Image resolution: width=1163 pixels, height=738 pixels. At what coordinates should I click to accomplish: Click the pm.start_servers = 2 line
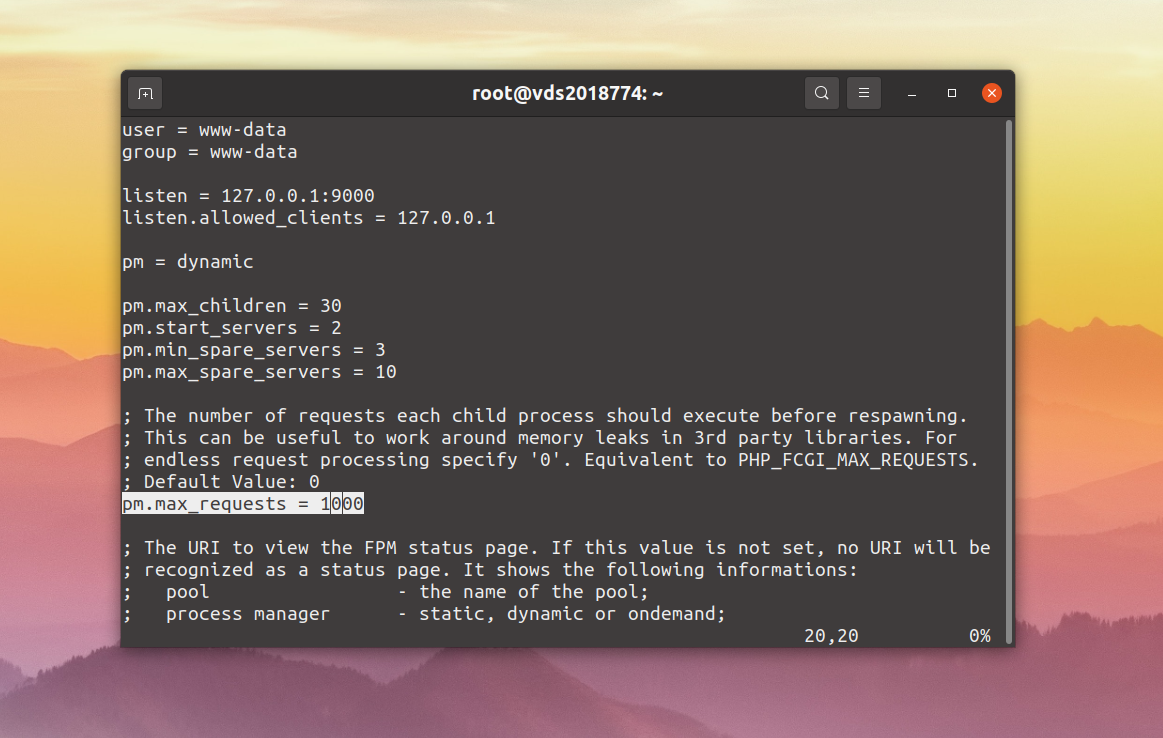click(x=232, y=328)
